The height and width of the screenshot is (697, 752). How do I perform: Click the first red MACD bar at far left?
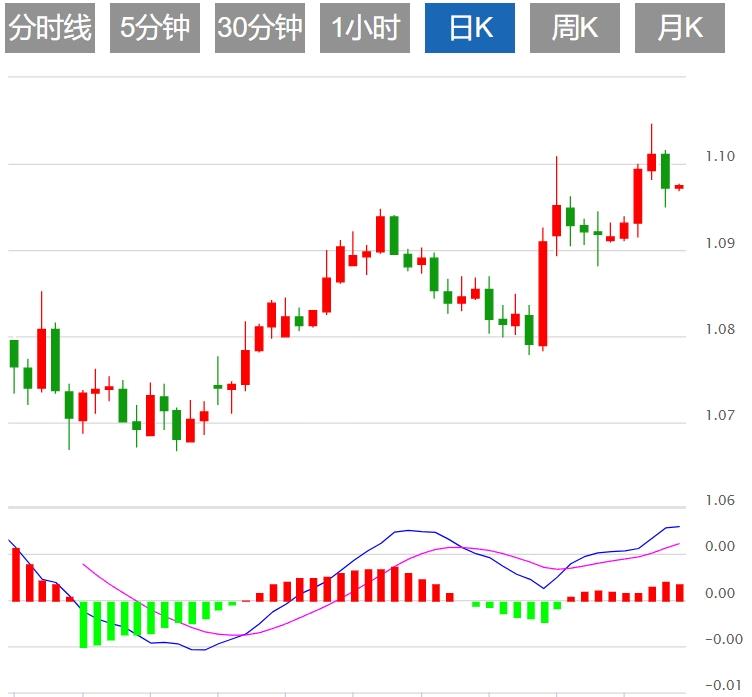point(15,575)
